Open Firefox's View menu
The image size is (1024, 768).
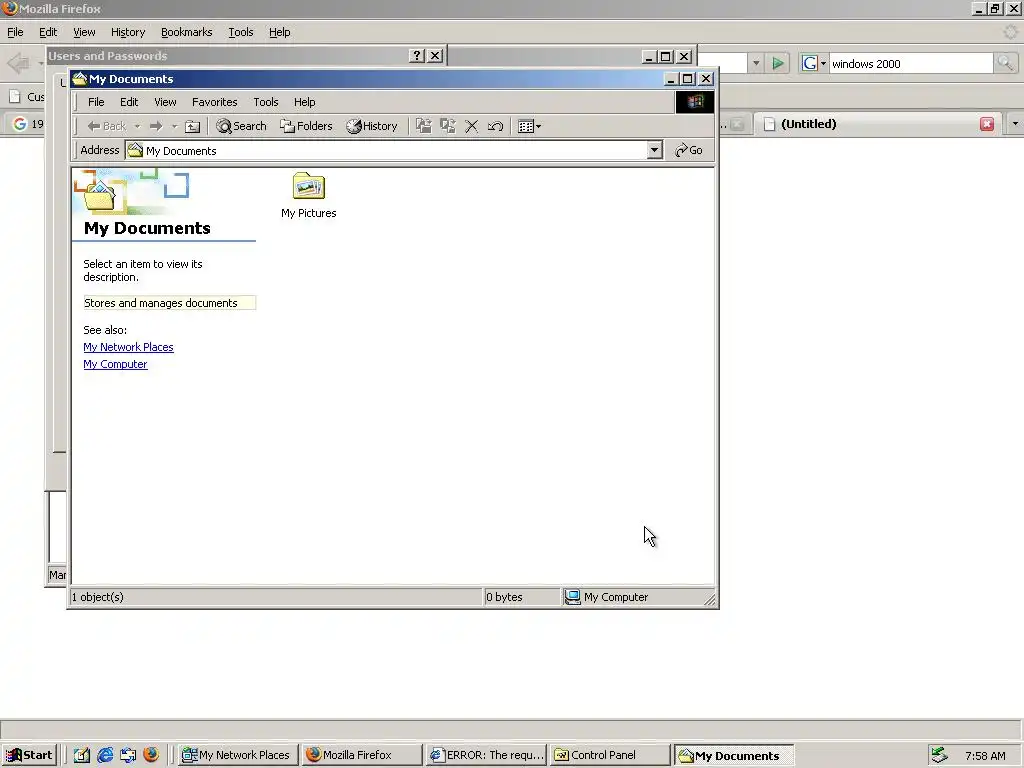(x=84, y=32)
